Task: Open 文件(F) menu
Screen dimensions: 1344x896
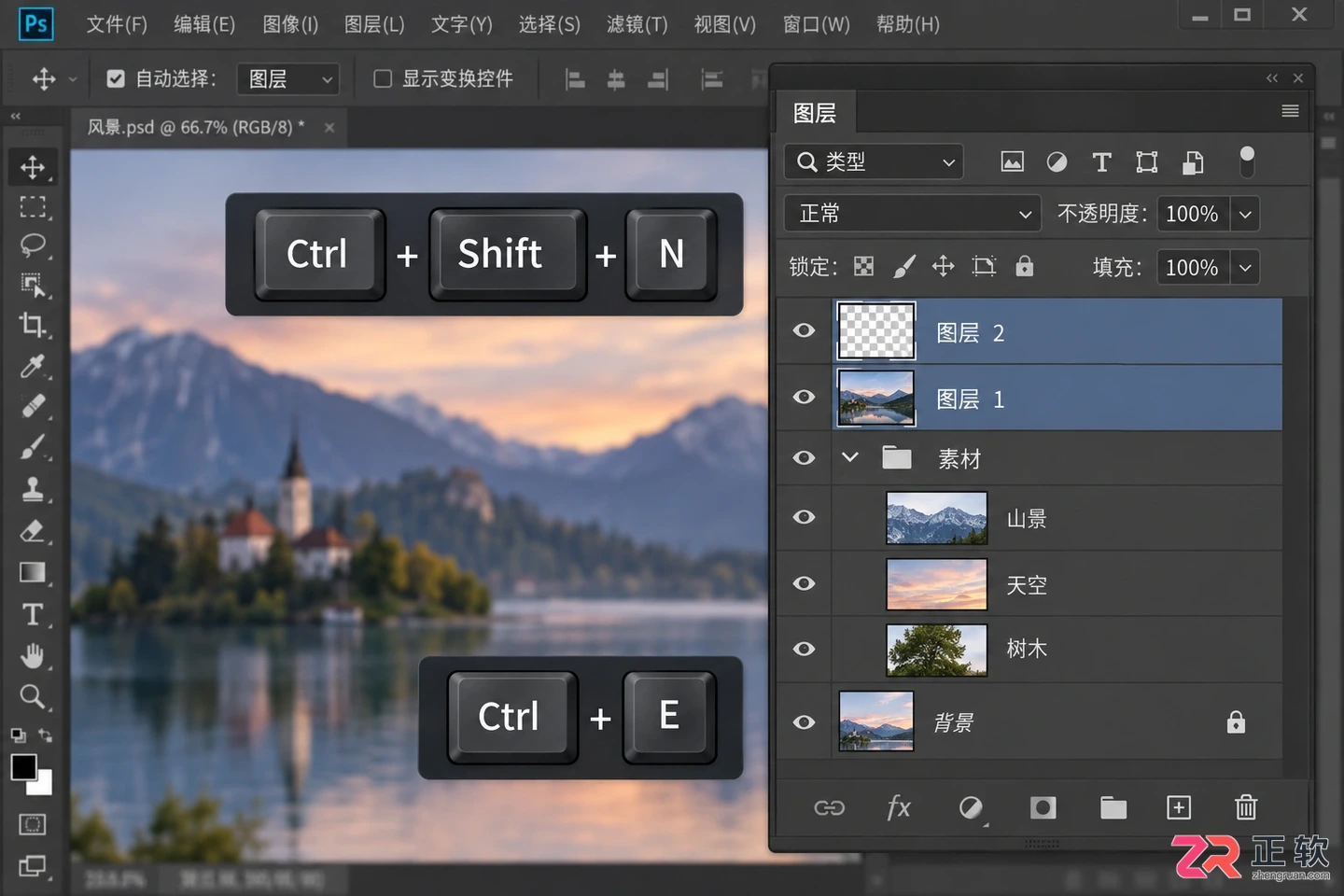Action: point(117,24)
